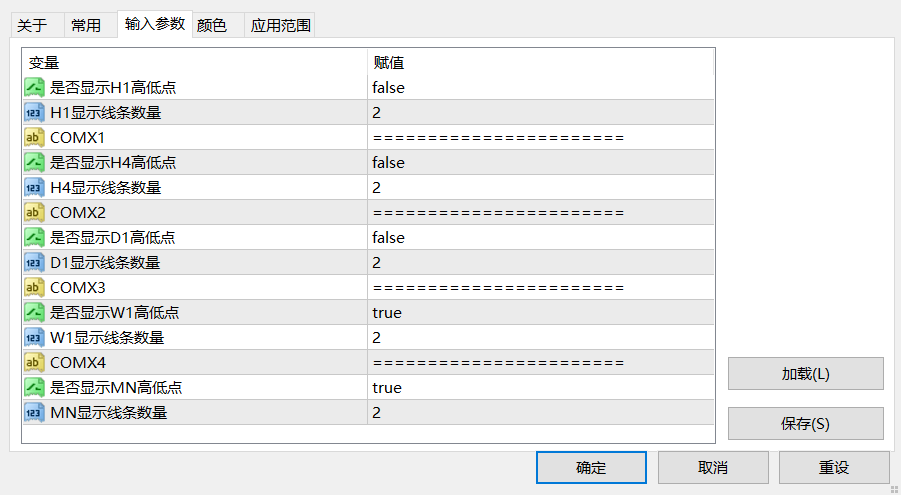
Task: Open the value cell of 是否显示H4高低点
Action: (541, 163)
